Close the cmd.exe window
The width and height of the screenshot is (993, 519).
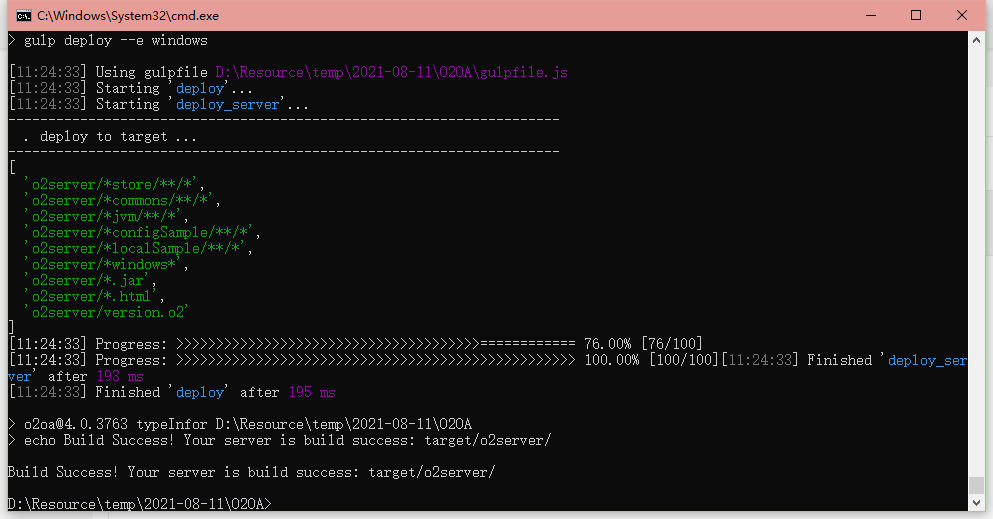[962, 15]
